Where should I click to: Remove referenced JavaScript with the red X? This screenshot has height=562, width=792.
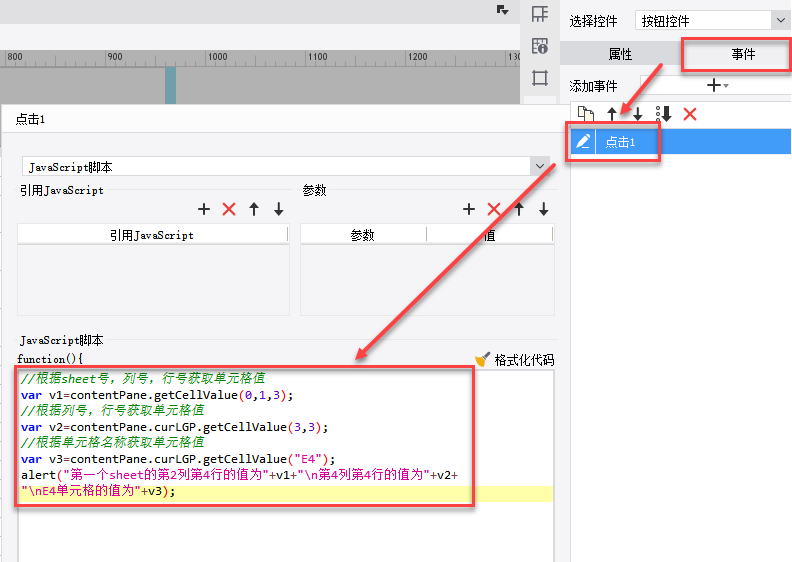(229, 209)
